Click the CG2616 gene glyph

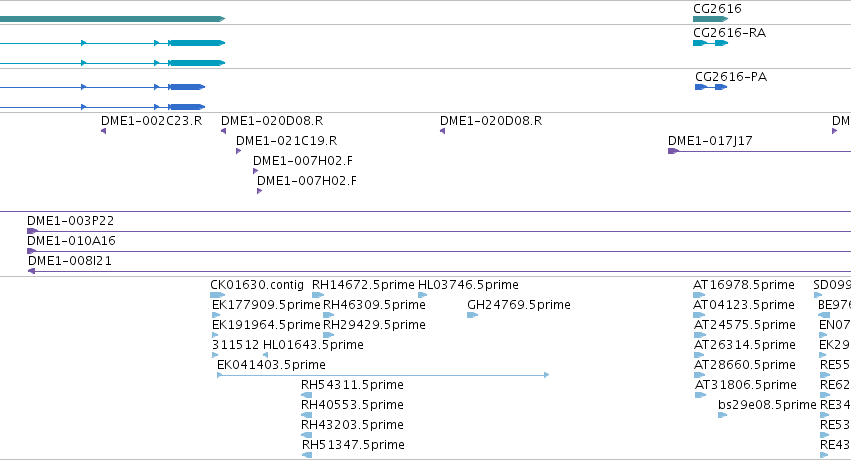[710, 19]
